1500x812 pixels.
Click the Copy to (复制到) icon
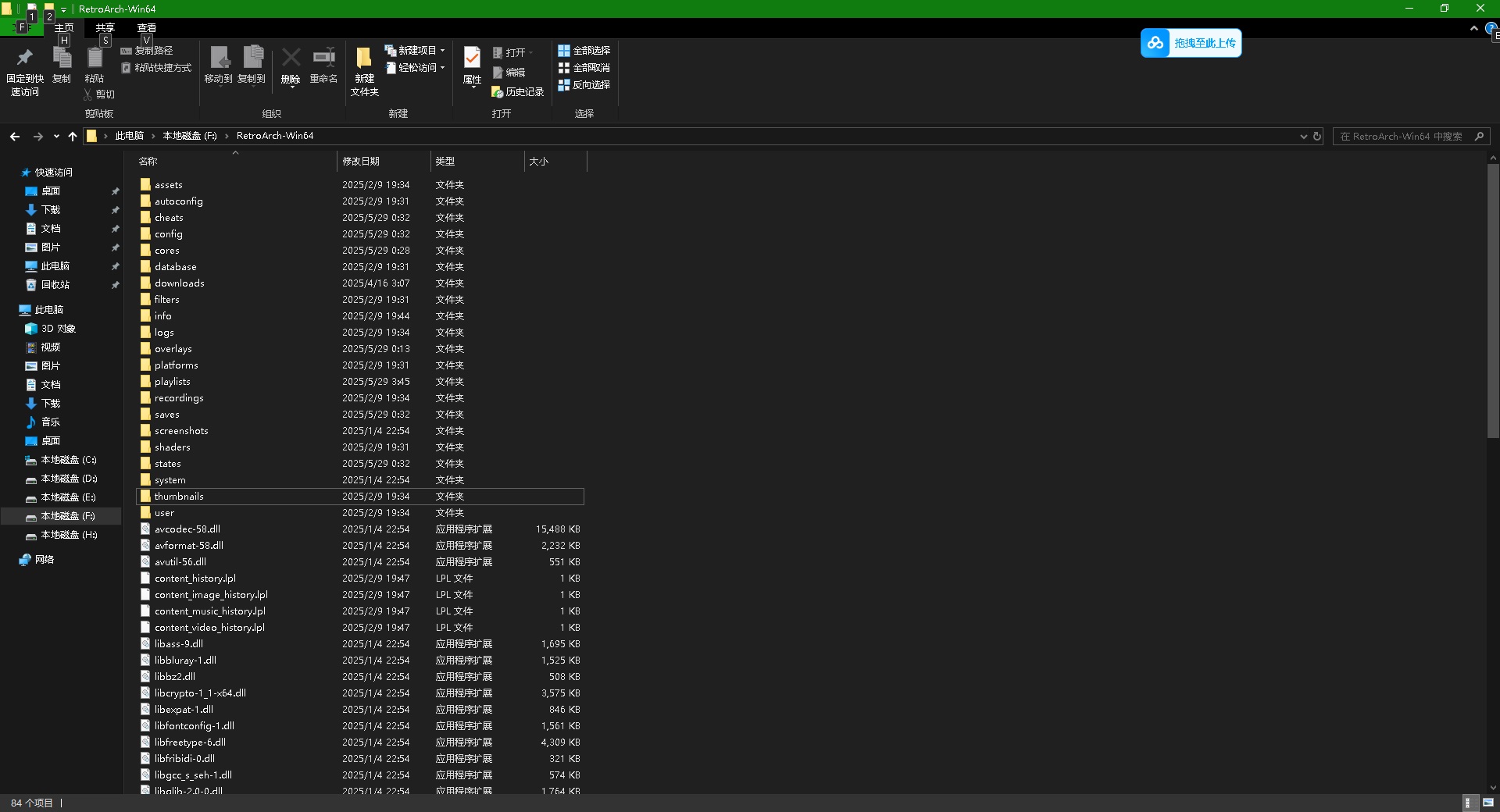click(x=252, y=57)
